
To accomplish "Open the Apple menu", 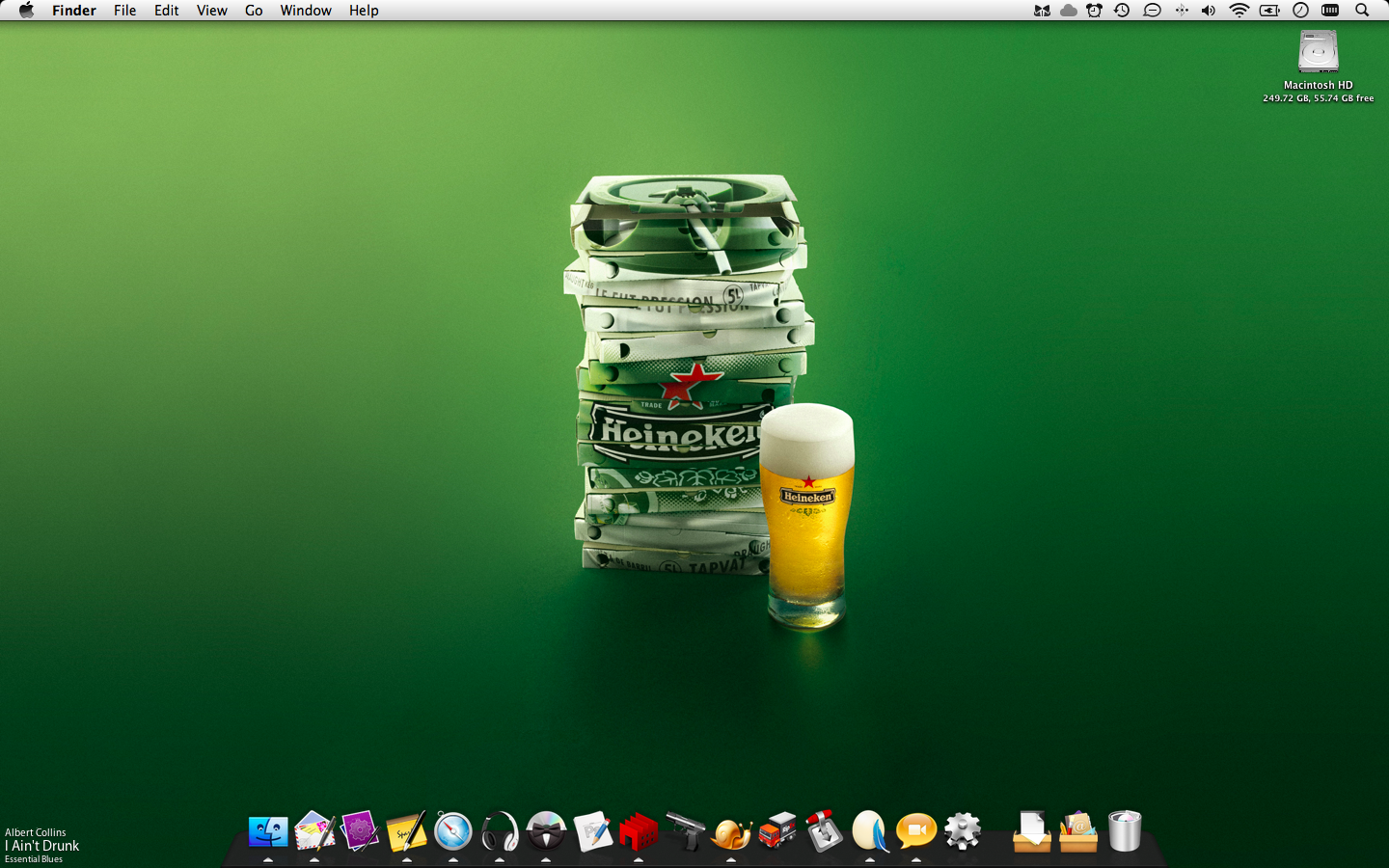I will click(26, 11).
